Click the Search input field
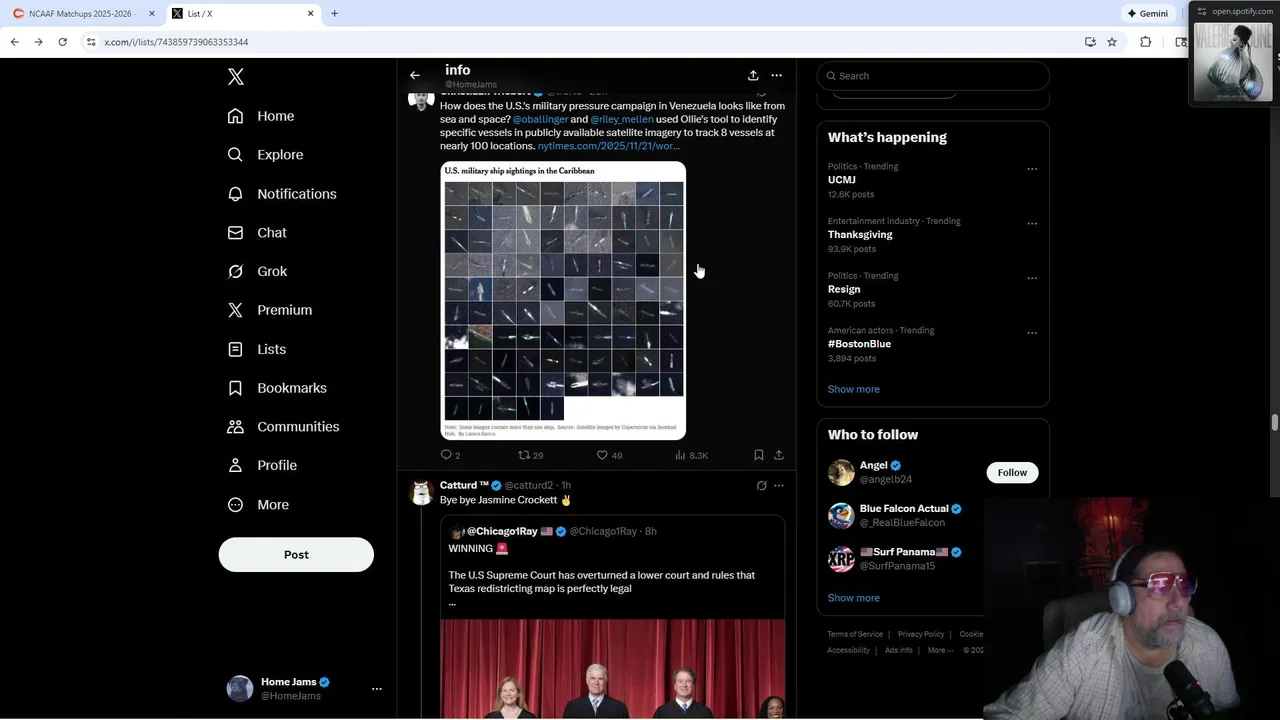 (933, 76)
